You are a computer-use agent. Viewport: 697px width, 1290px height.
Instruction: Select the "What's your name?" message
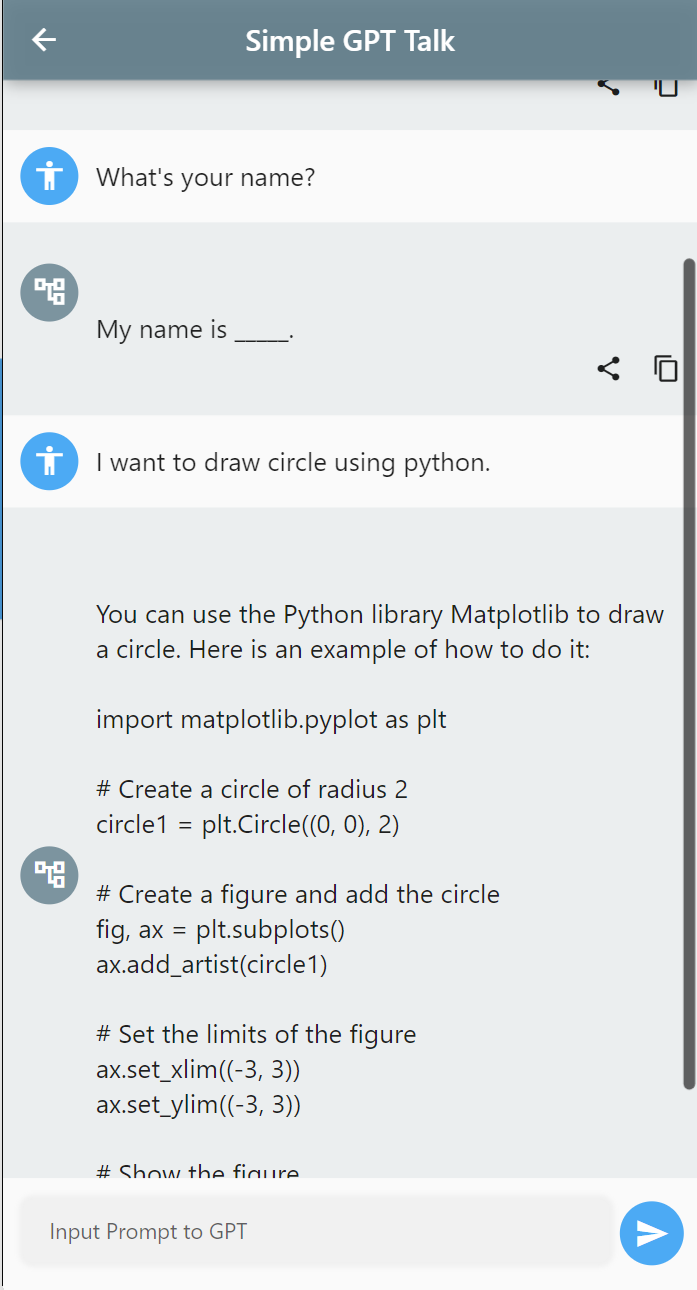click(206, 178)
